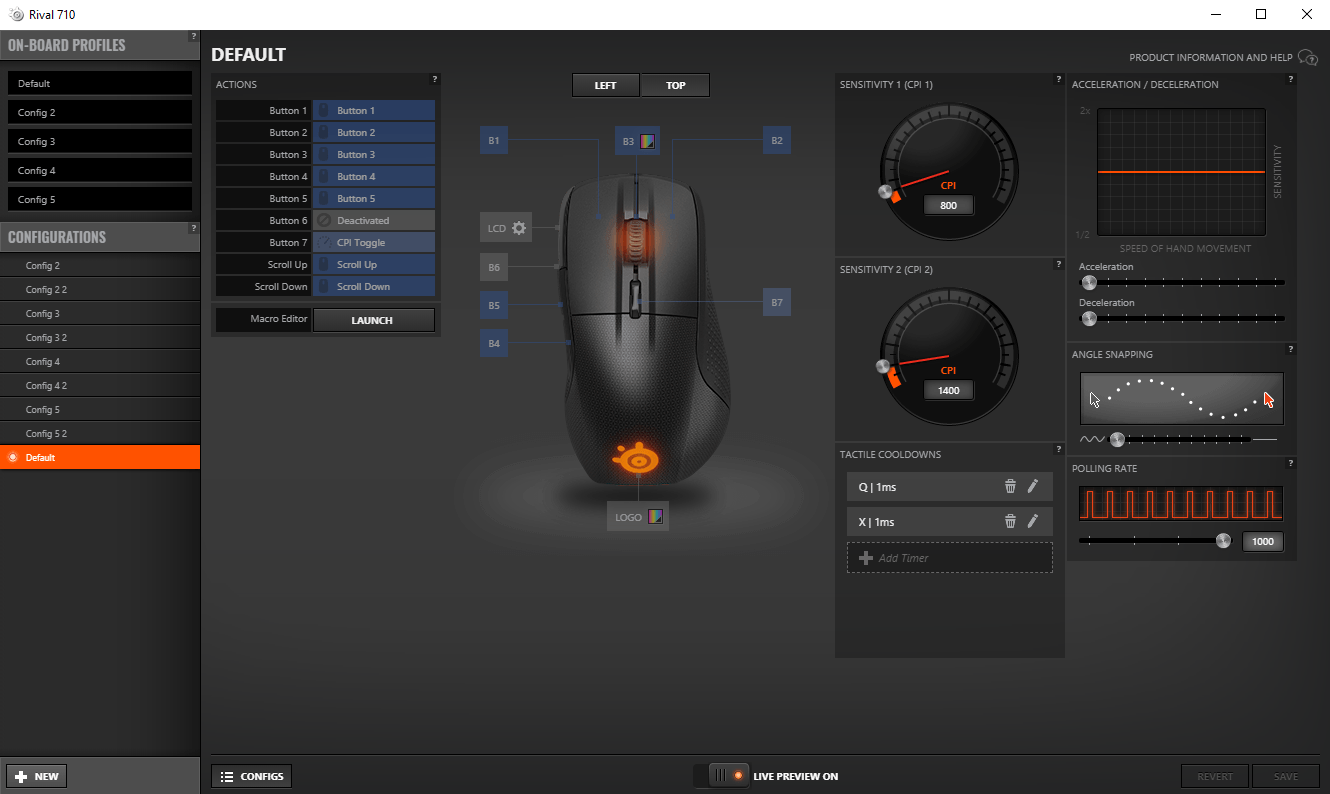Select the B4 side button marker
1330x794 pixels.
click(494, 343)
